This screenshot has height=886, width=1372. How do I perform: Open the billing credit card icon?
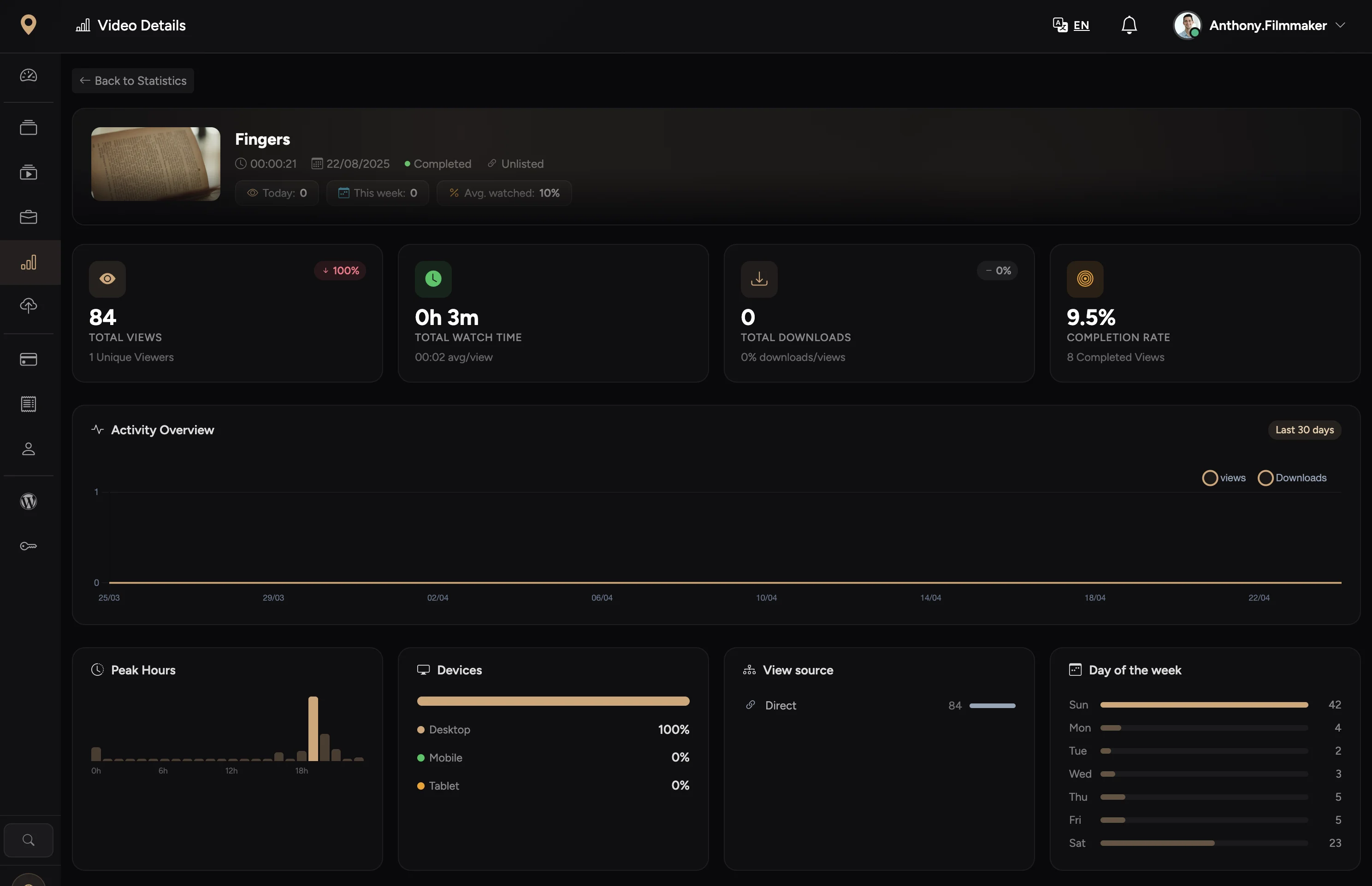pos(29,360)
